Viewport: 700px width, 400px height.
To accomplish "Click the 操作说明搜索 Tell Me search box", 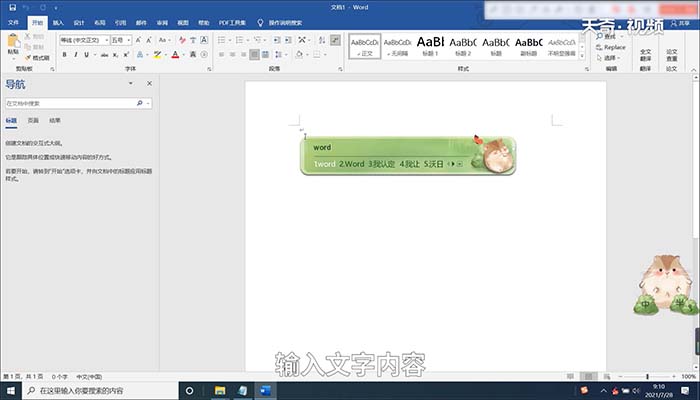I will [x=285, y=23].
